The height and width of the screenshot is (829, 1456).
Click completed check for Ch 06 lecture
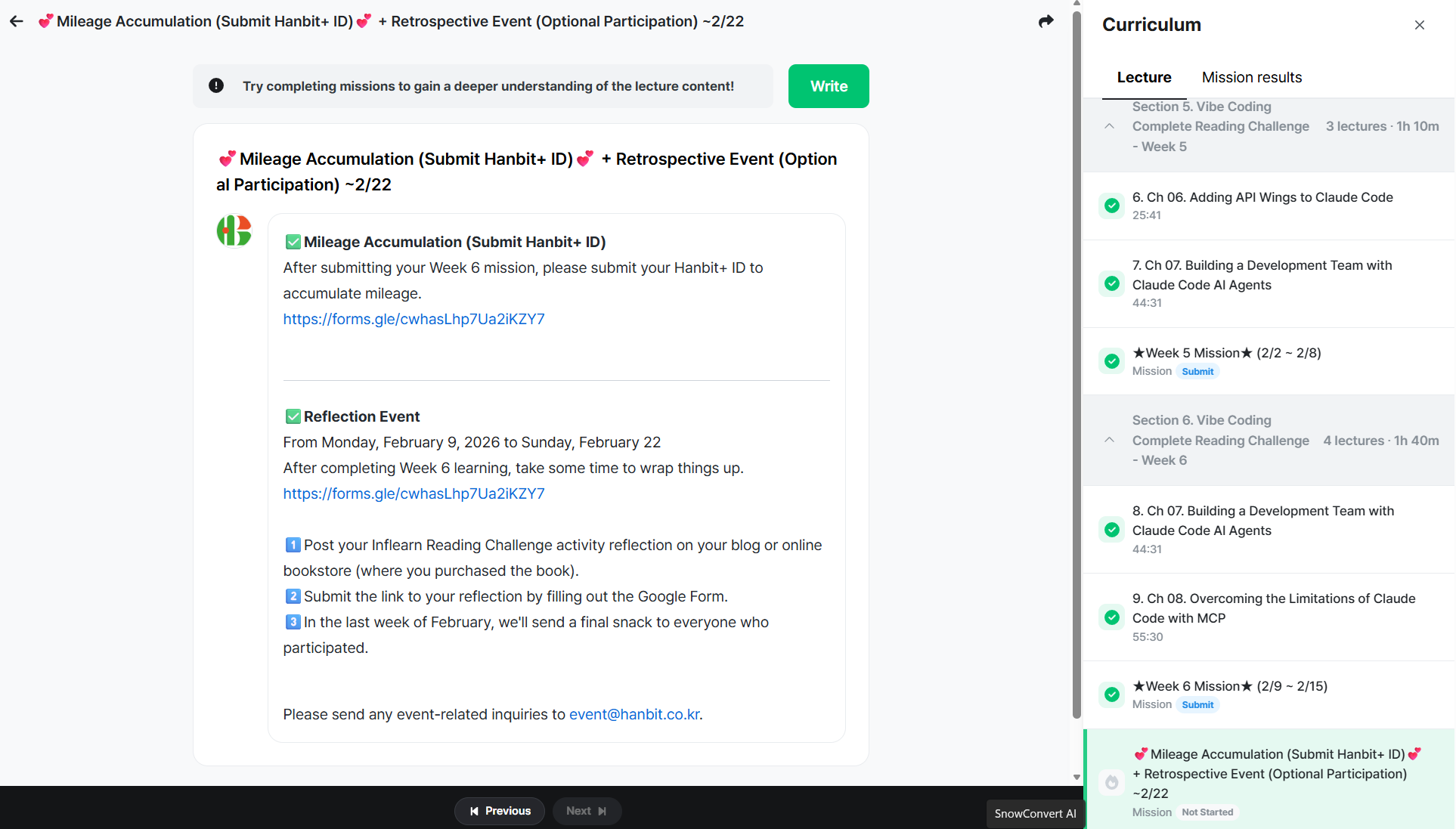click(1111, 206)
